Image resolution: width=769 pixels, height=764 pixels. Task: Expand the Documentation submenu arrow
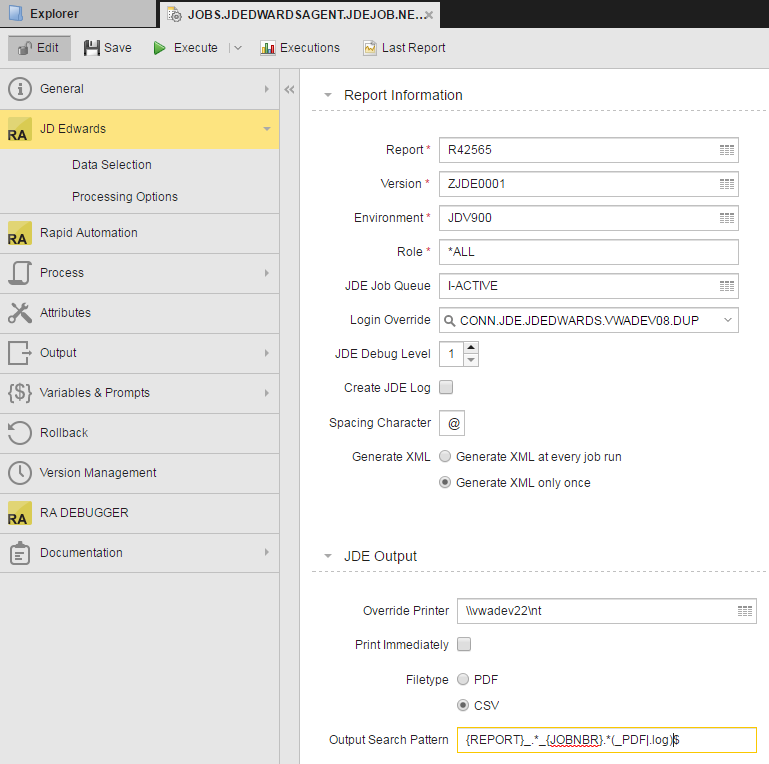[x=267, y=552]
